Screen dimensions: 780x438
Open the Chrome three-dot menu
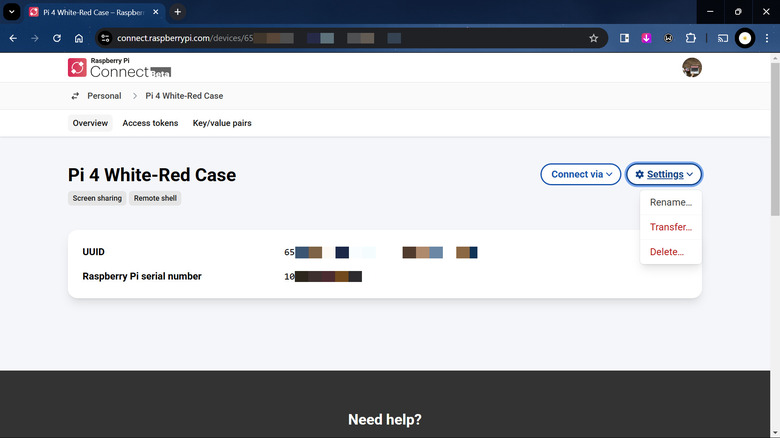tap(767, 38)
